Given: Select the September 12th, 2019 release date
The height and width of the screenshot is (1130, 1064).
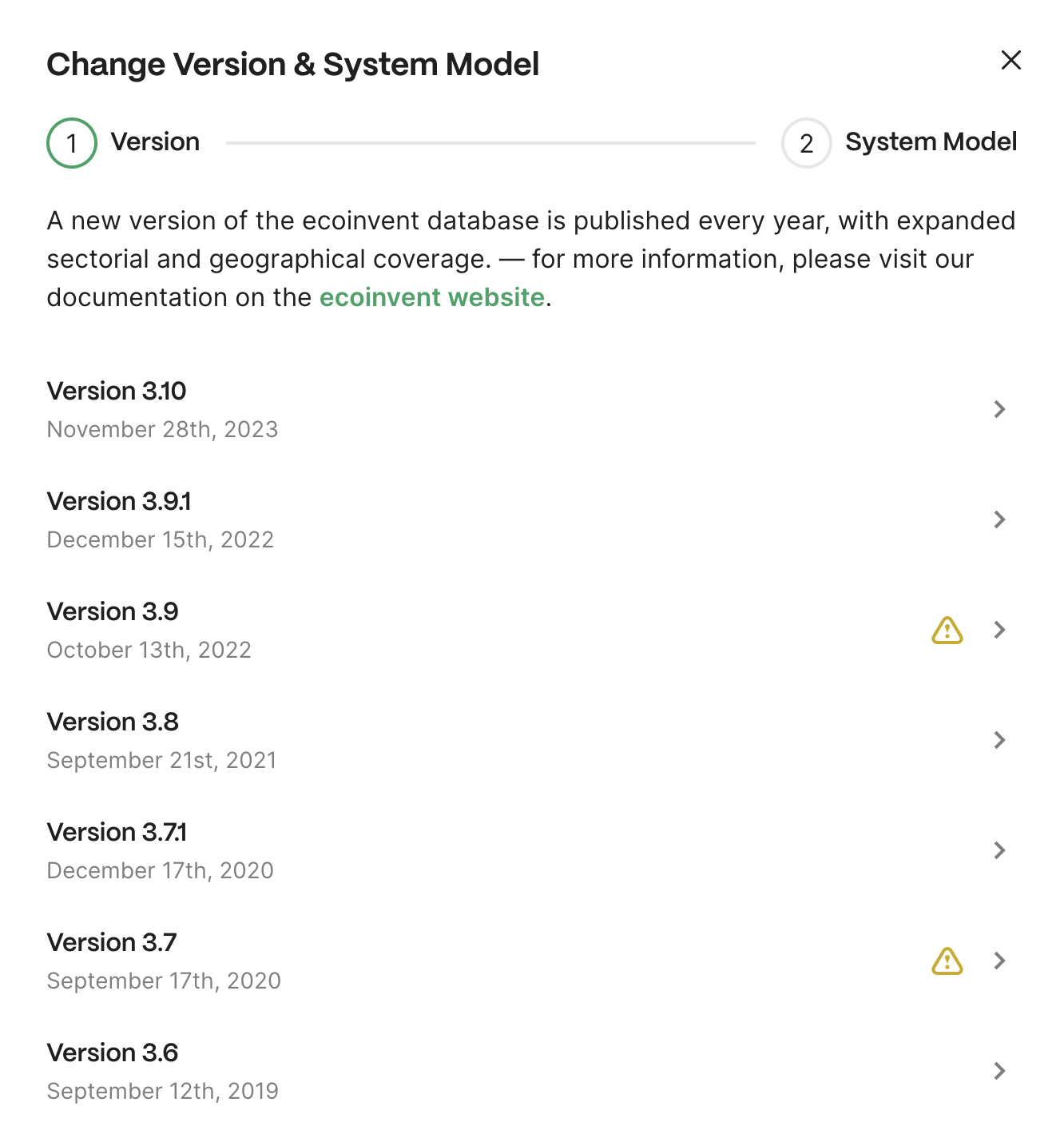Looking at the screenshot, I should coord(162,1091).
